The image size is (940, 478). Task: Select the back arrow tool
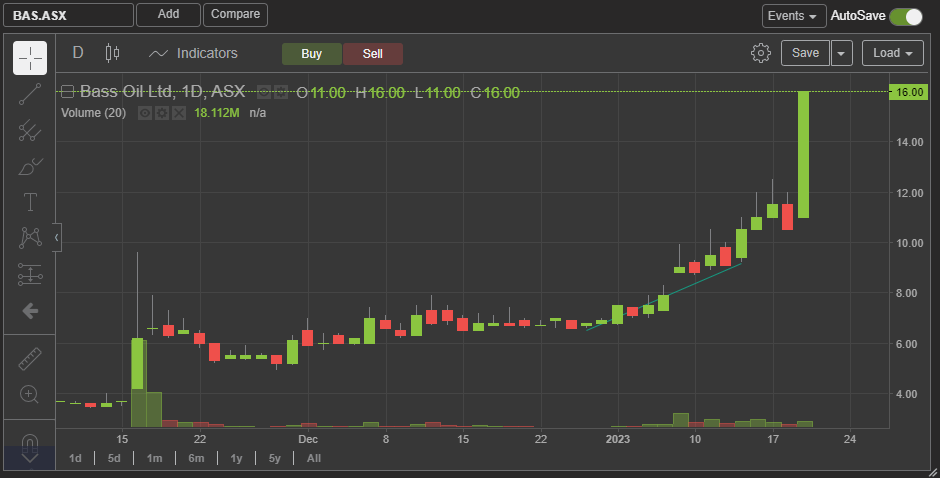click(x=30, y=311)
